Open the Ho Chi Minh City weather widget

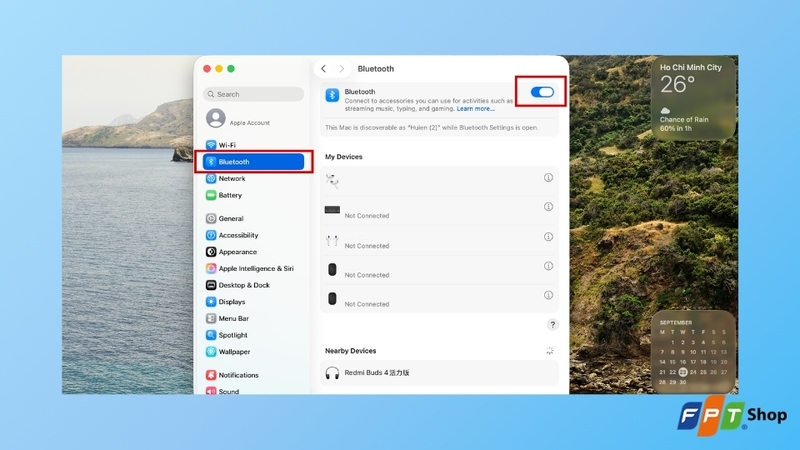[693, 98]
